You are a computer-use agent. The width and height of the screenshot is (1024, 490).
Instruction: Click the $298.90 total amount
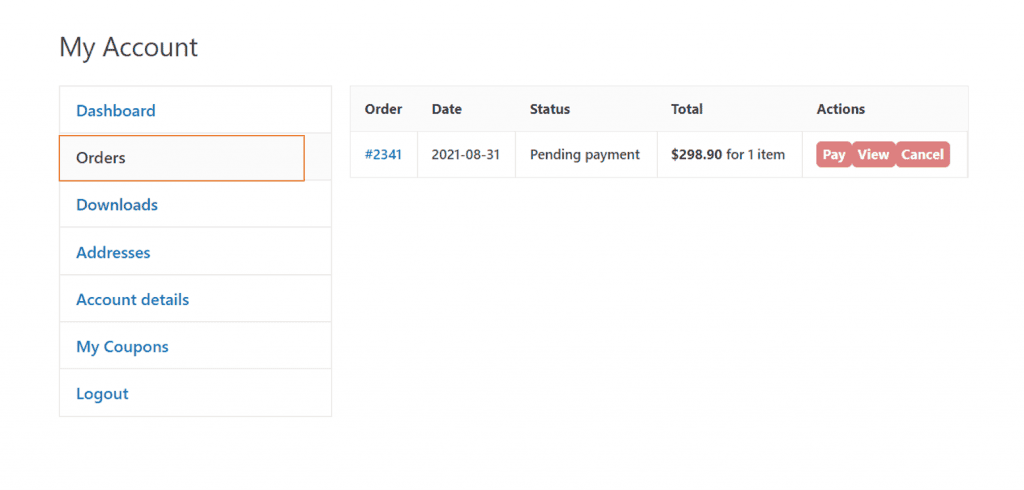(x=696, y=155)
